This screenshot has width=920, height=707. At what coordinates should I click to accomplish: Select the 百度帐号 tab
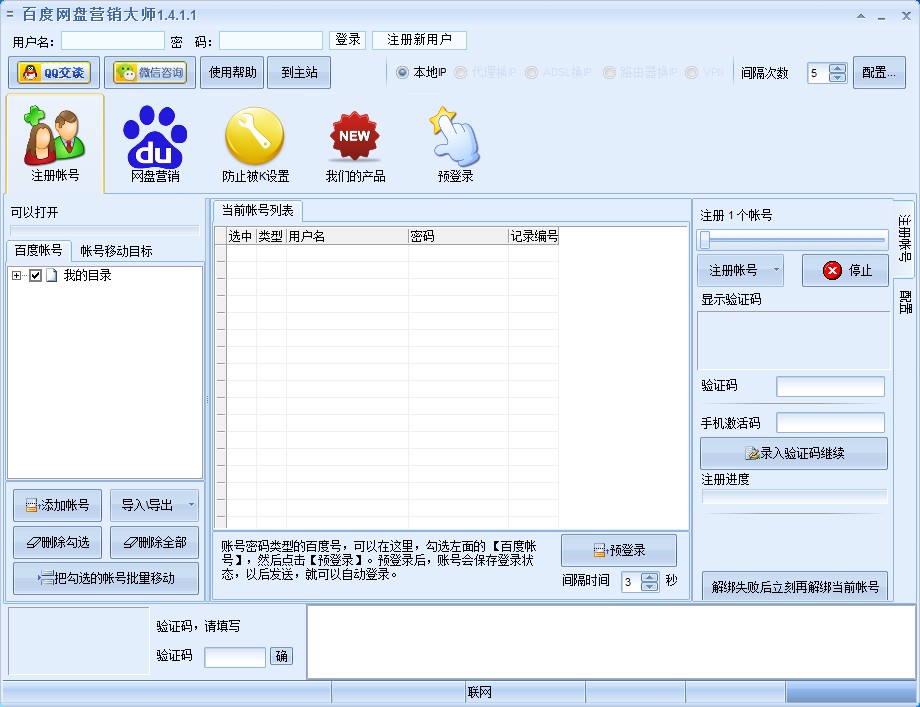coord(39,250)
